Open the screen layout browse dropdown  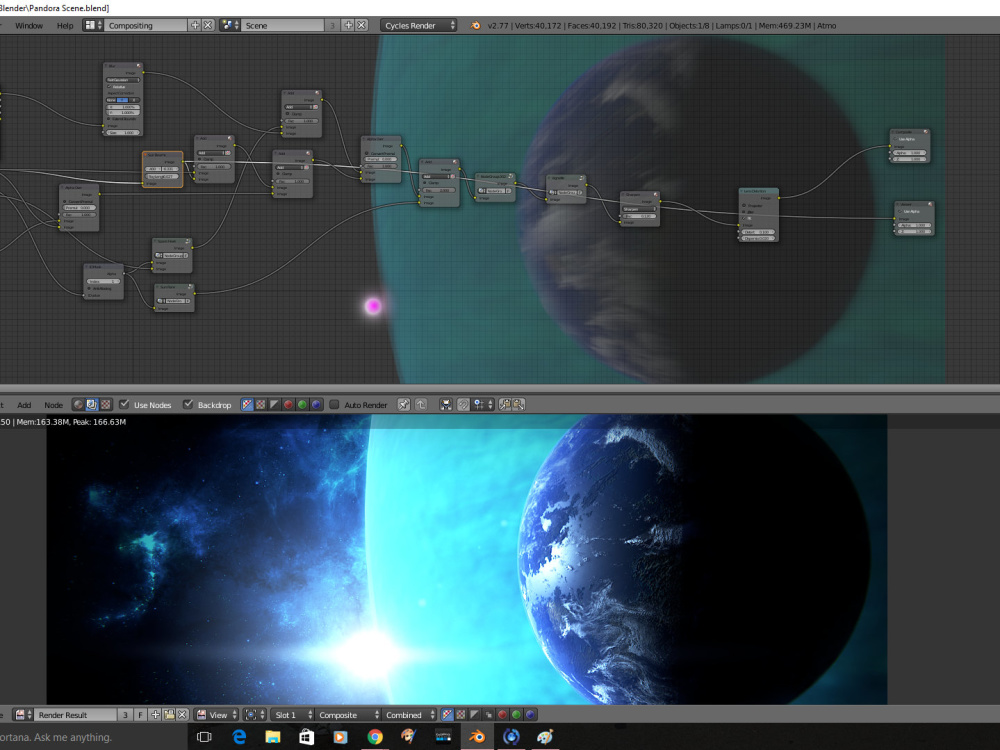(93, 26)
